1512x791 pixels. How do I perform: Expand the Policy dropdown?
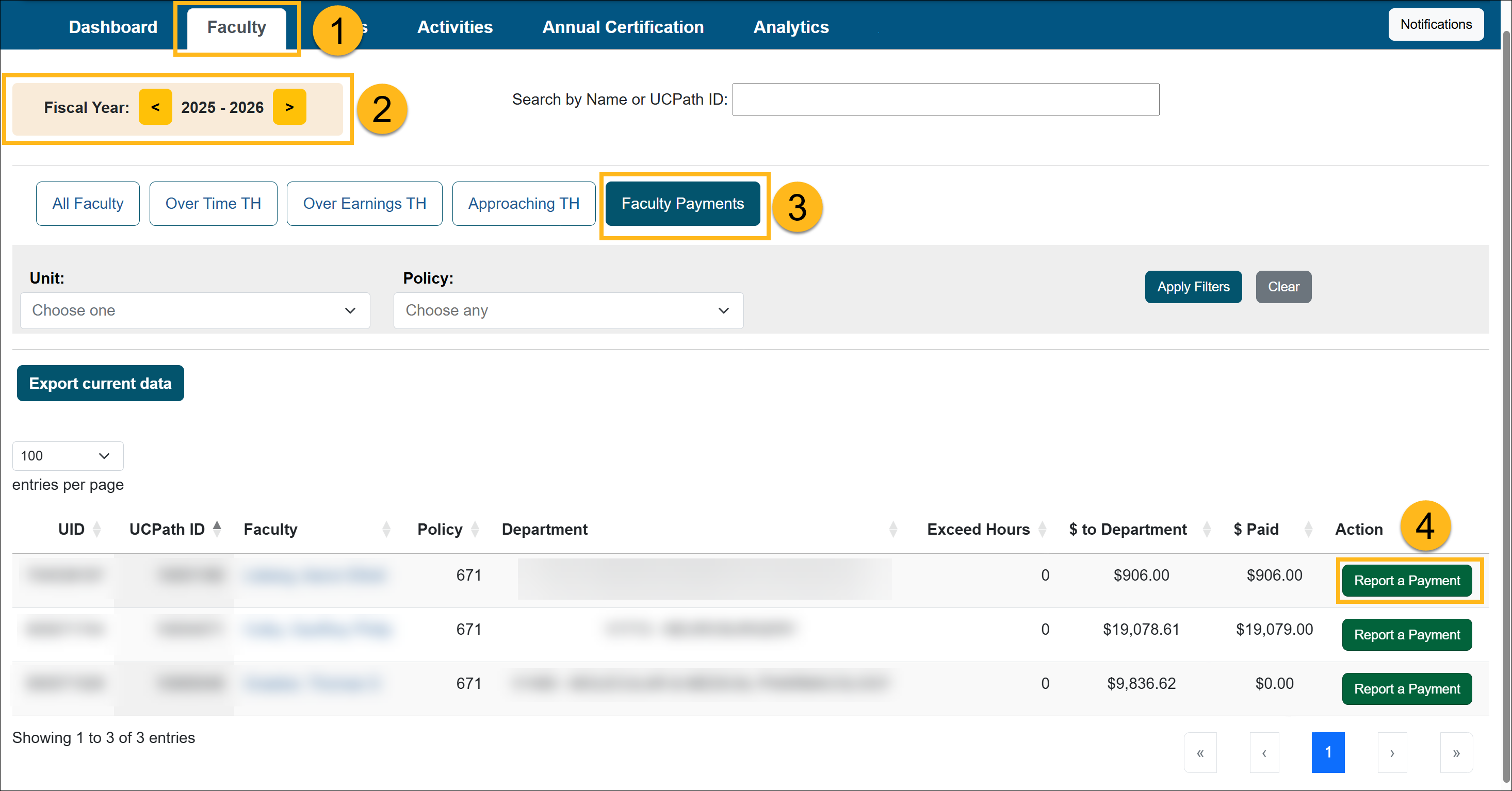tap(567, 310)
